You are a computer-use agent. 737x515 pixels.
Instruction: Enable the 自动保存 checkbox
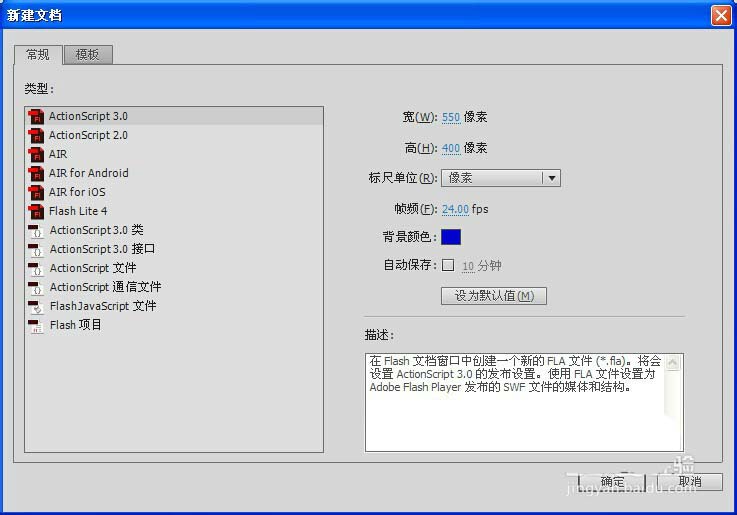click(x=448, y=265)
